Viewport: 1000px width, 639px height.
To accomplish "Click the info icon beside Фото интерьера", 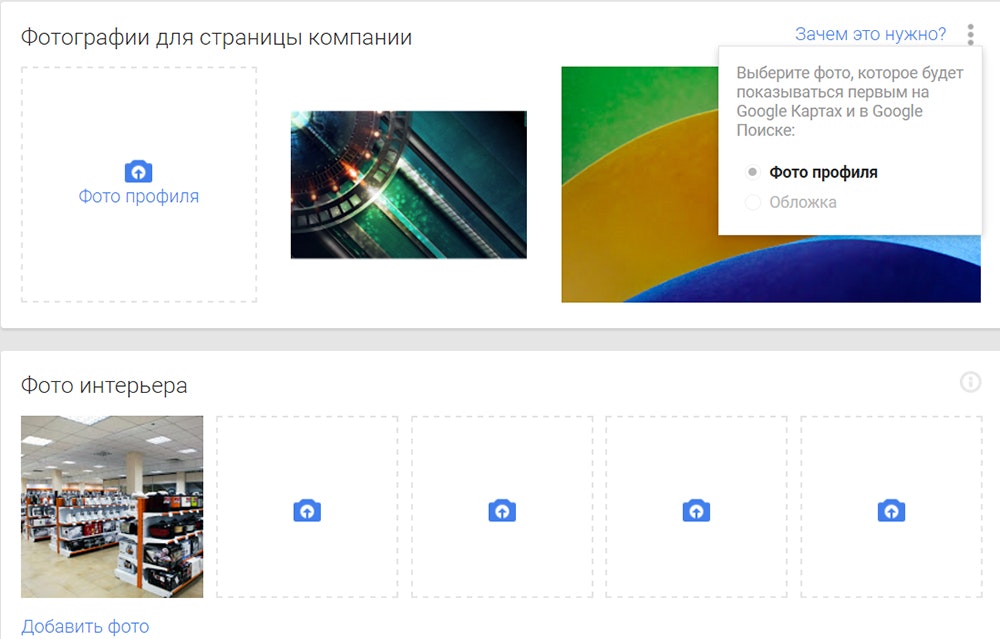I will point(969,382).
